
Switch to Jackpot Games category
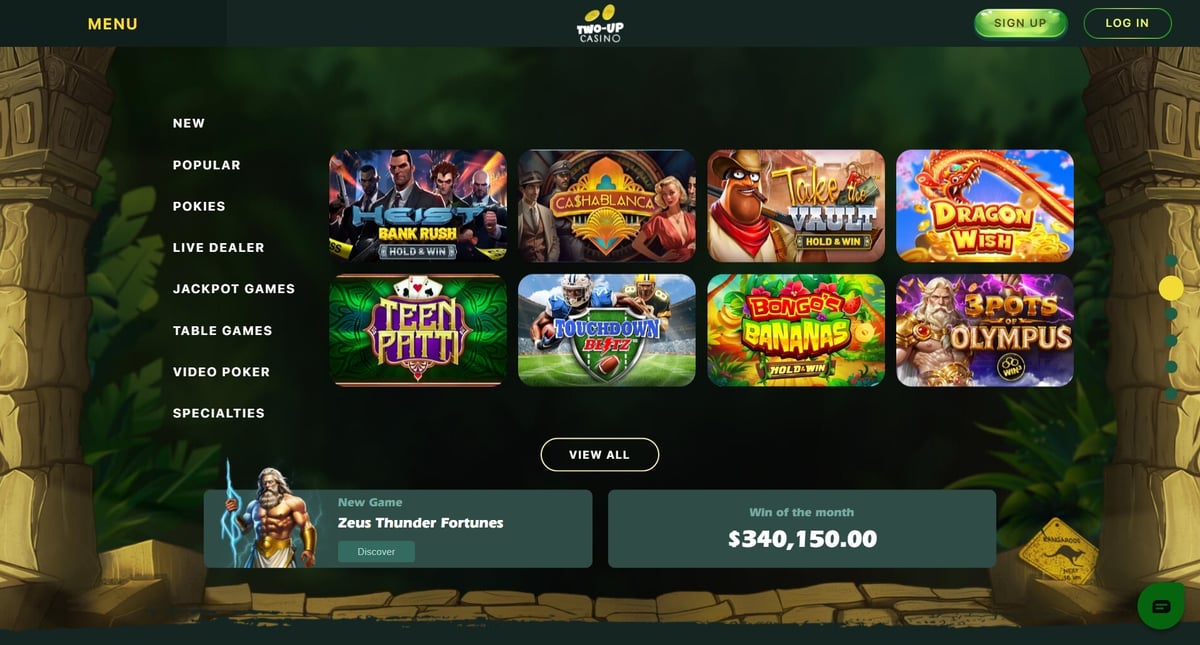click(x=234, y=288)
